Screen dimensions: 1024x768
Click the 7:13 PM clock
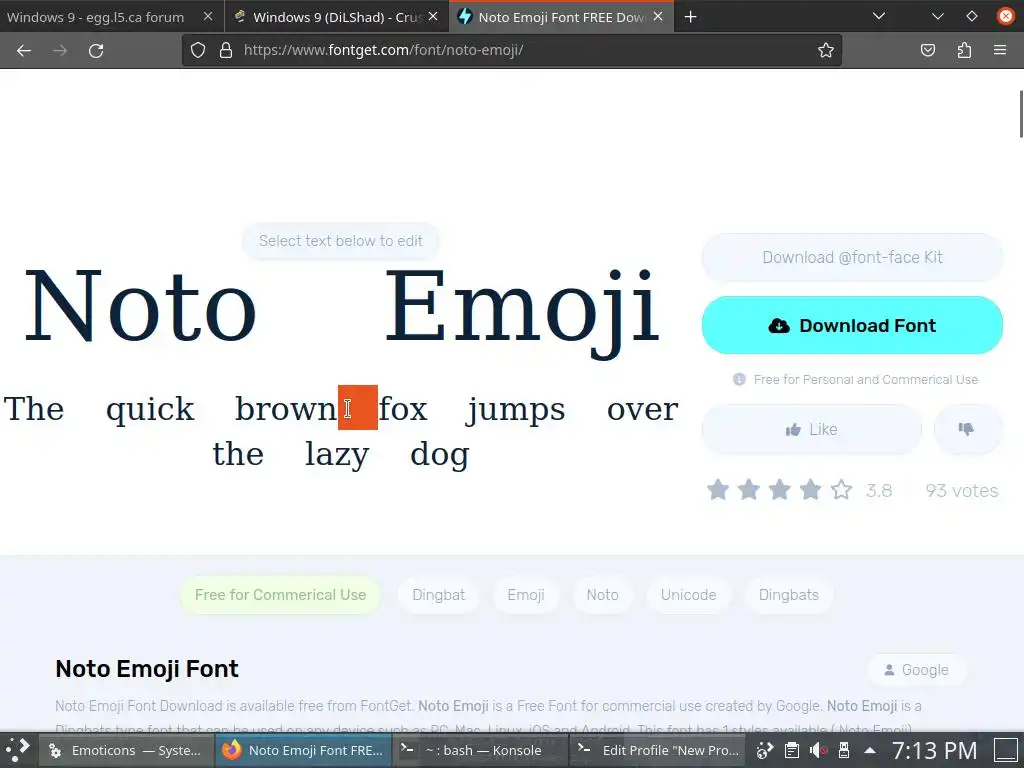click(935, 750)
